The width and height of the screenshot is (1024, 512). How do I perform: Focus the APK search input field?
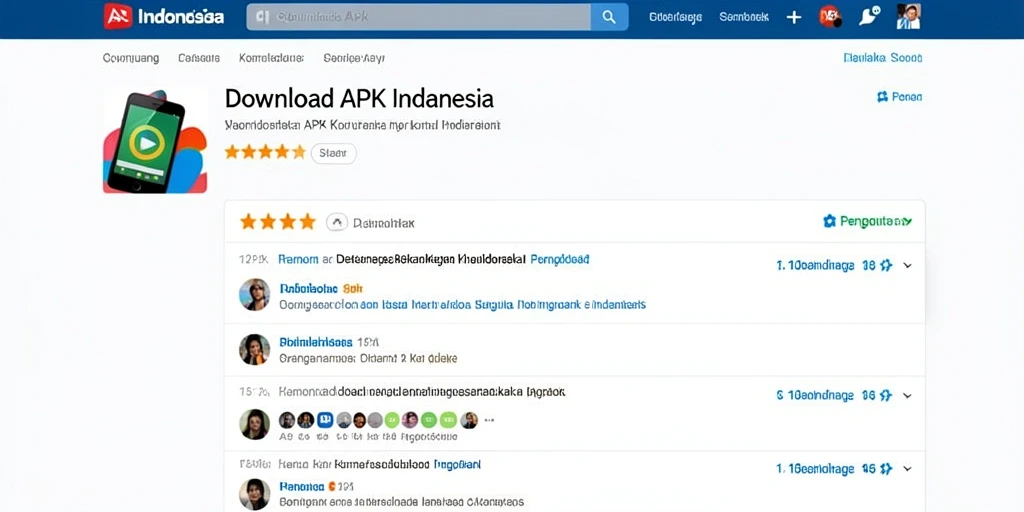coord(419,17)
